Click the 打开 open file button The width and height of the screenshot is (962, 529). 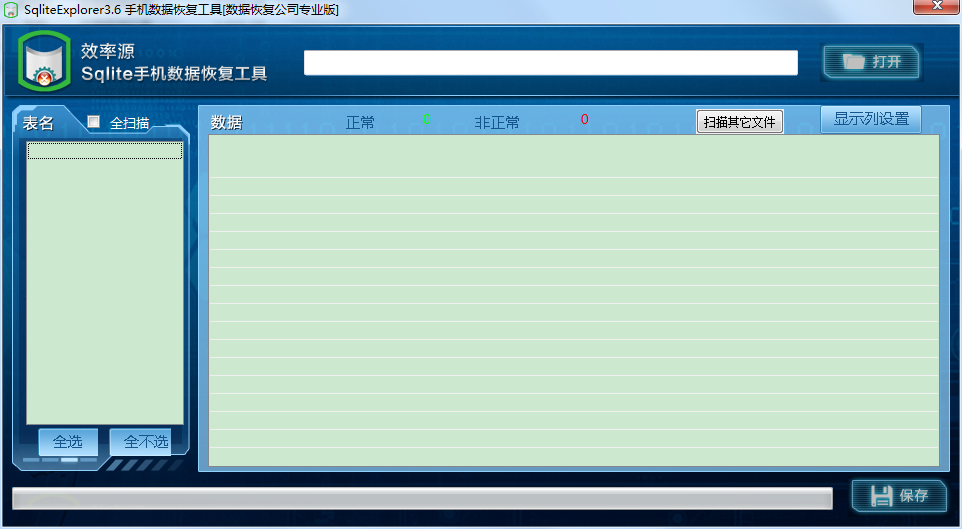coord(871,62)
